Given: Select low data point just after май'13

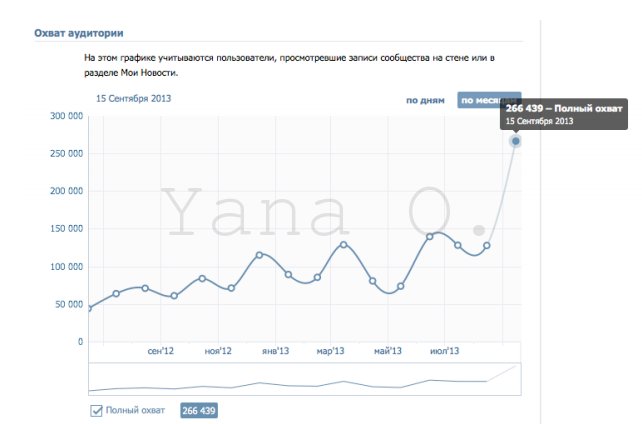Looking at the screenshot, I should point(401,286).
